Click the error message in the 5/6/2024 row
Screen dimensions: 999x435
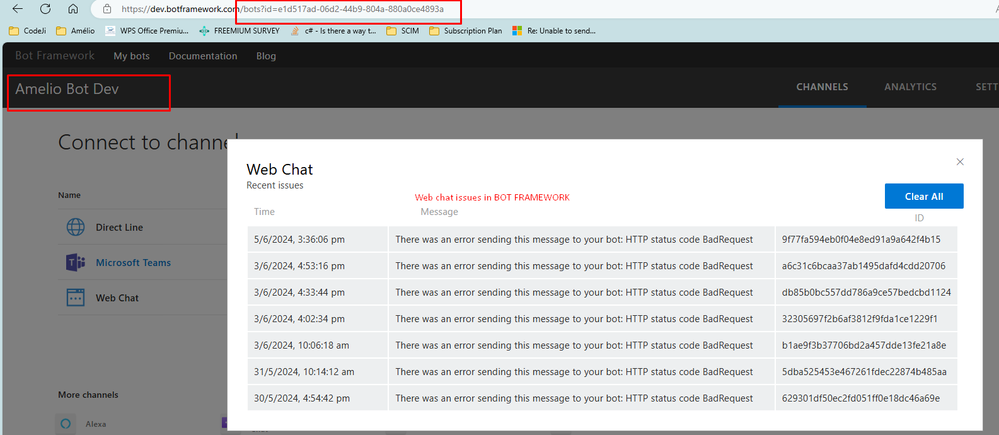click(x=575, y=239)
